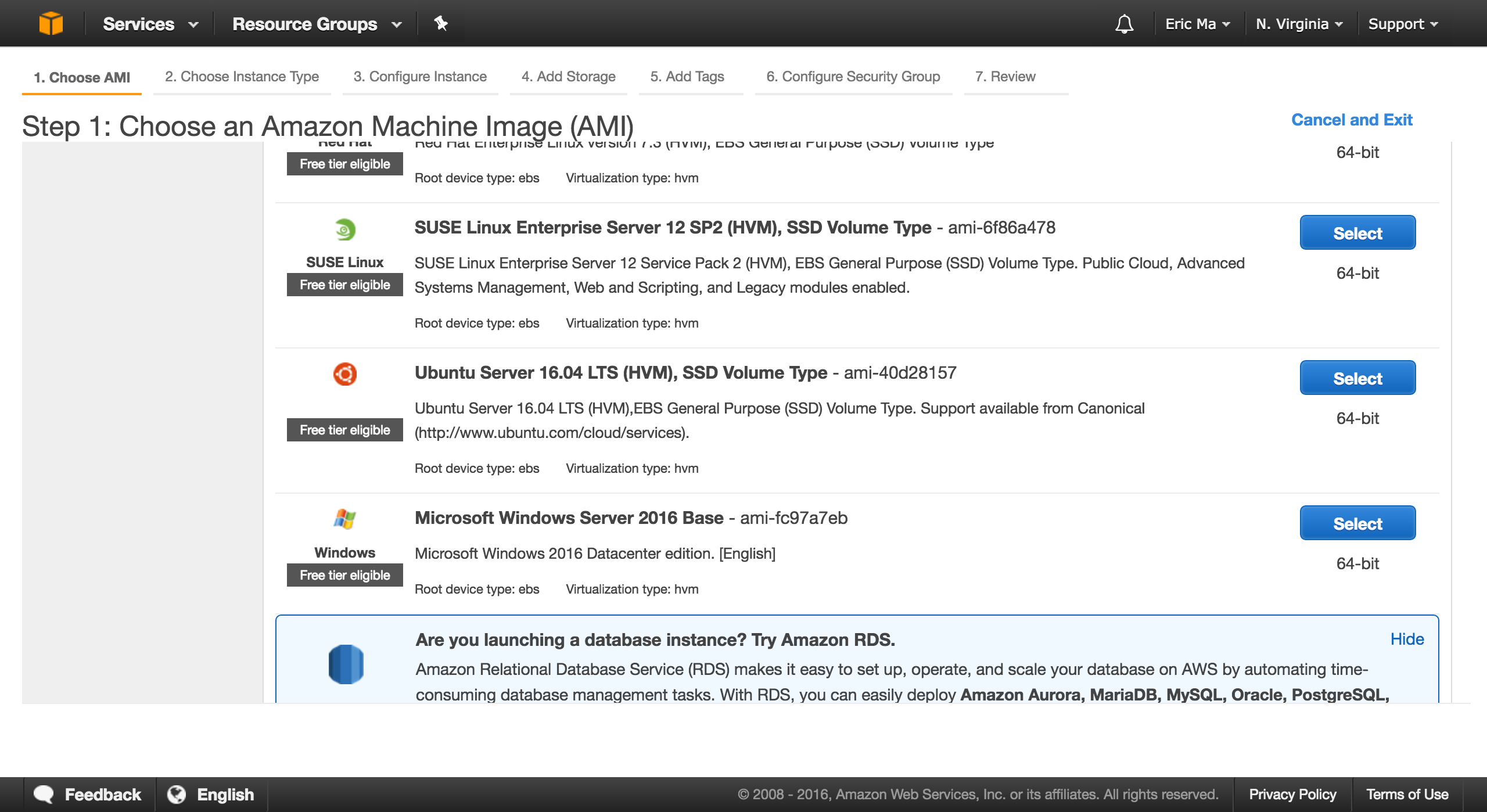Change language via English footer link

pos(225,794)
